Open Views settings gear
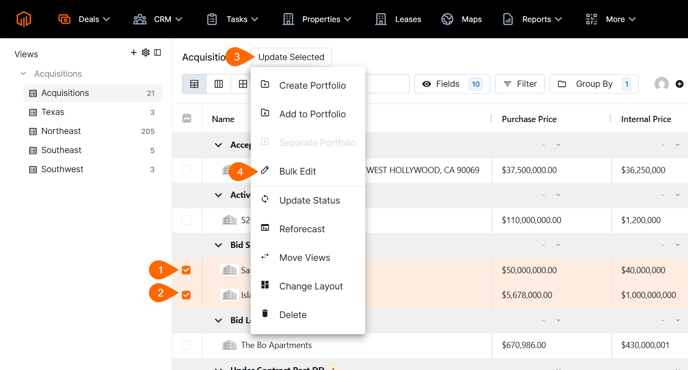688x370 pixels. coord(146,53)
